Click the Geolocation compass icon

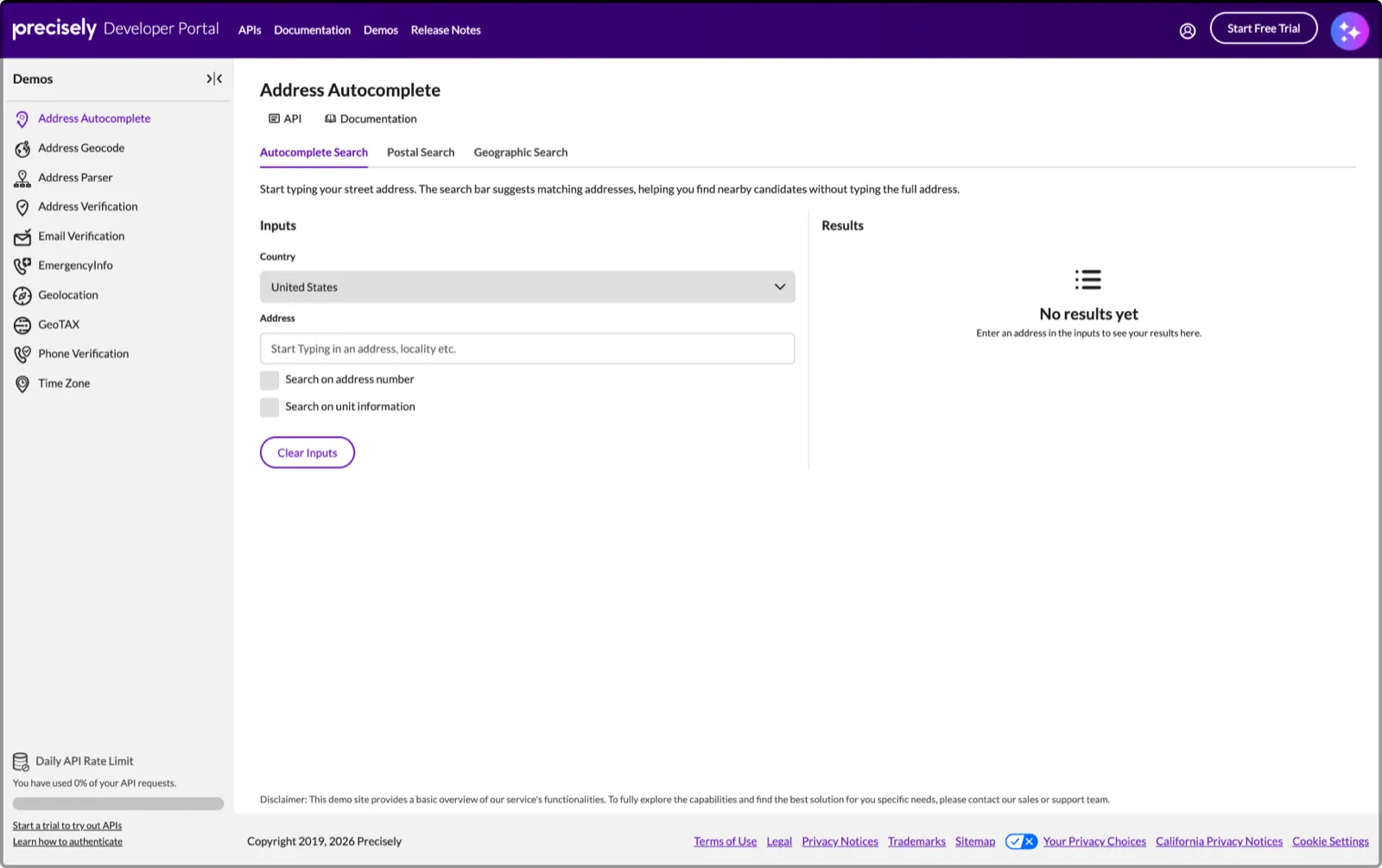(x=22, y=296)
